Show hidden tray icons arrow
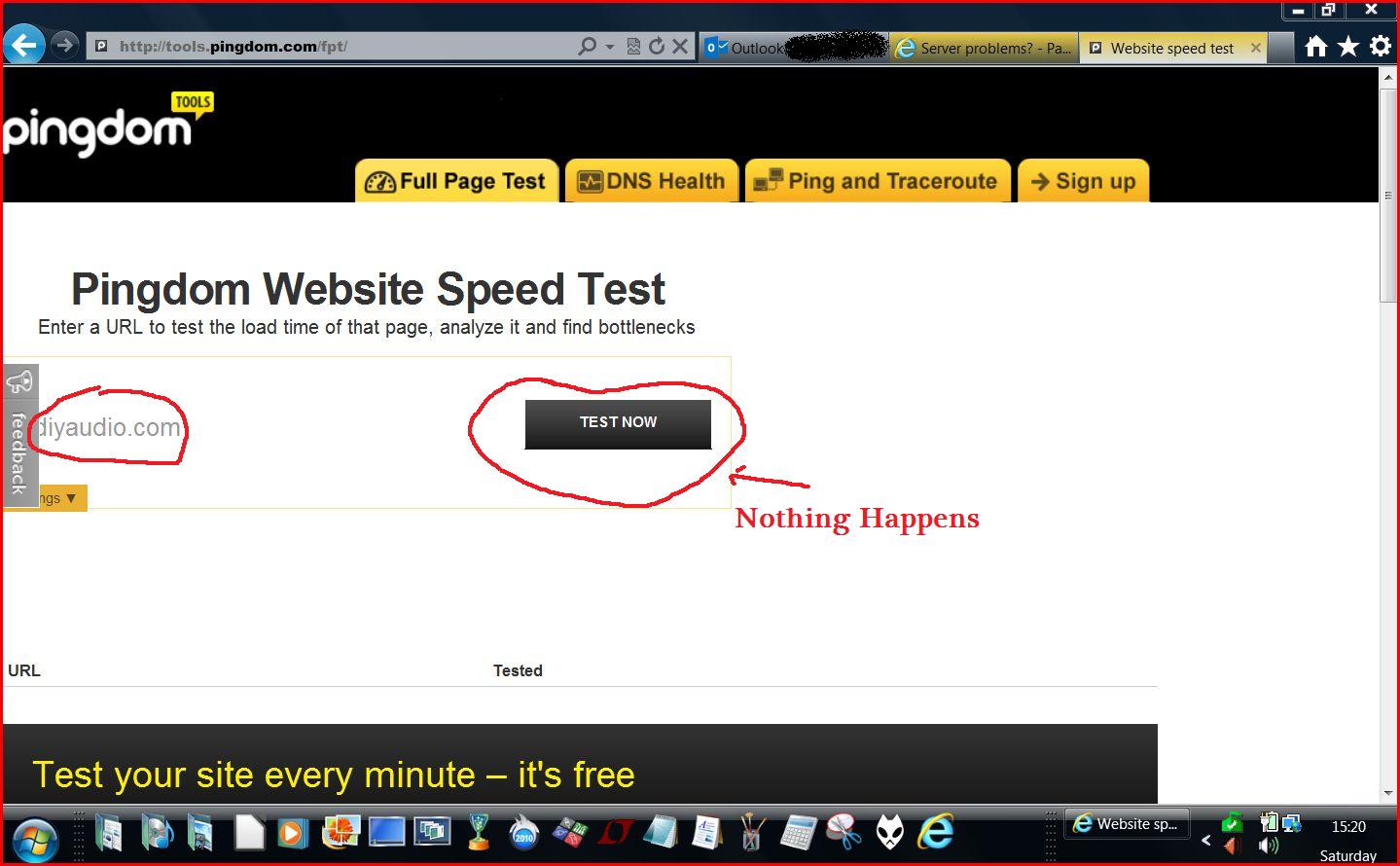The width and height of the screenshot is (1400, 866). pyautogui.click(x=1206, y=840)
